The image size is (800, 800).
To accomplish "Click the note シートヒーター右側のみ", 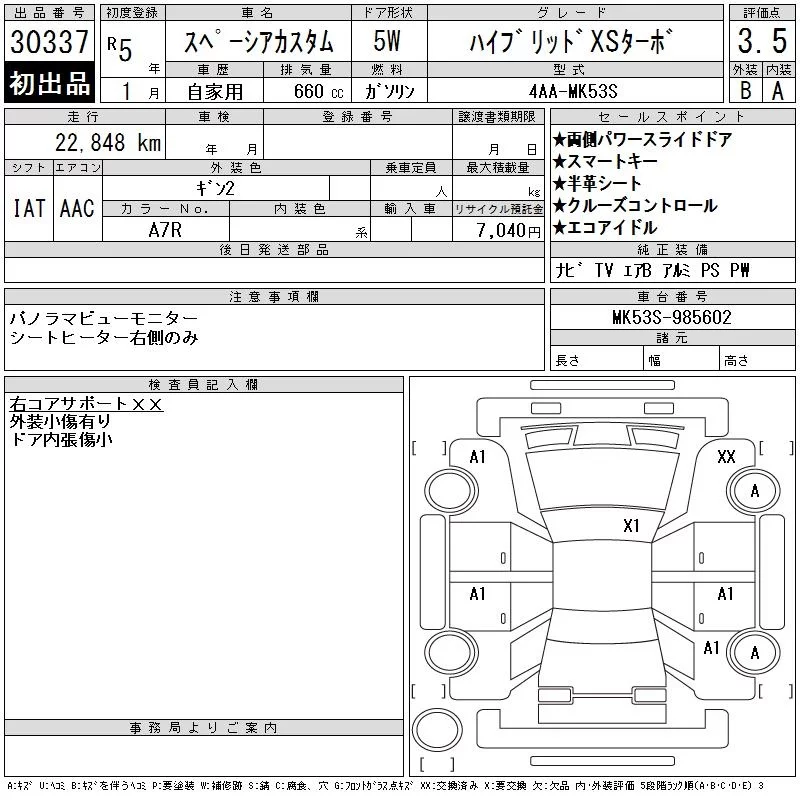I will click(x=104, y=338).
